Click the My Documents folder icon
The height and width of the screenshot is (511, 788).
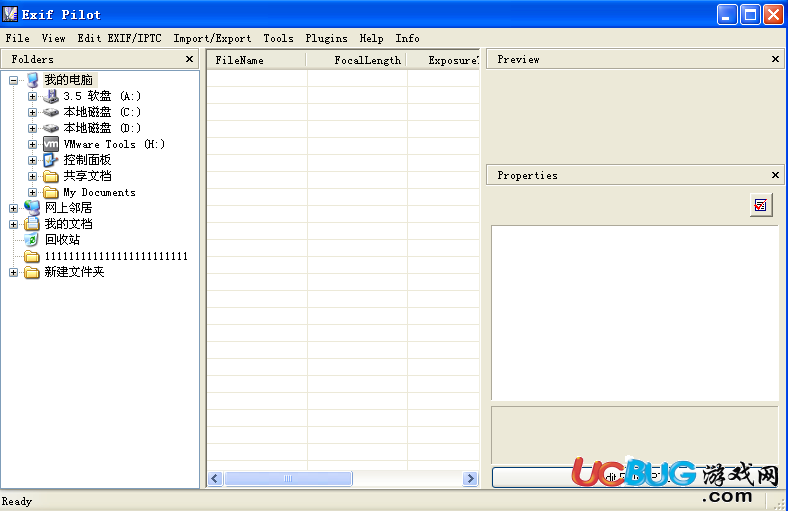click(51, 192)
